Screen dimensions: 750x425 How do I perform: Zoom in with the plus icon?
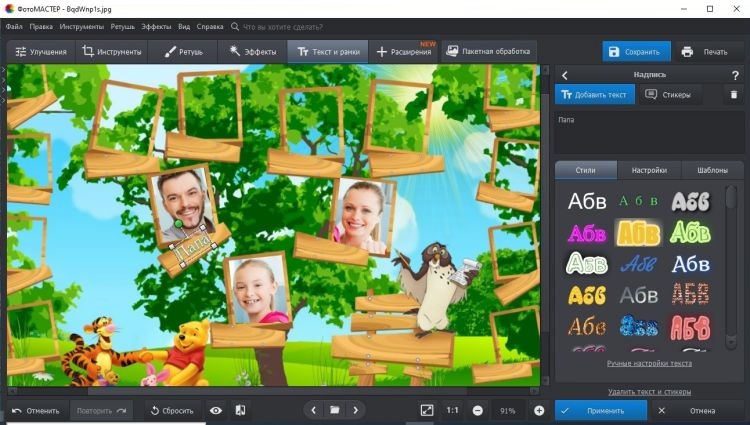pyautogui.click(x=539, y=410)
